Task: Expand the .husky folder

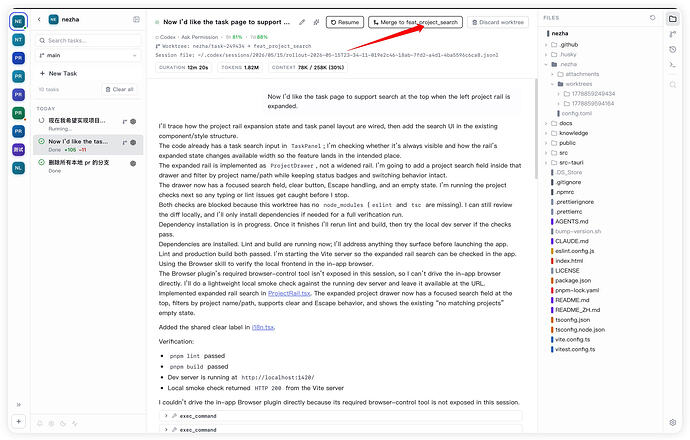Action: tap(546, 55)
